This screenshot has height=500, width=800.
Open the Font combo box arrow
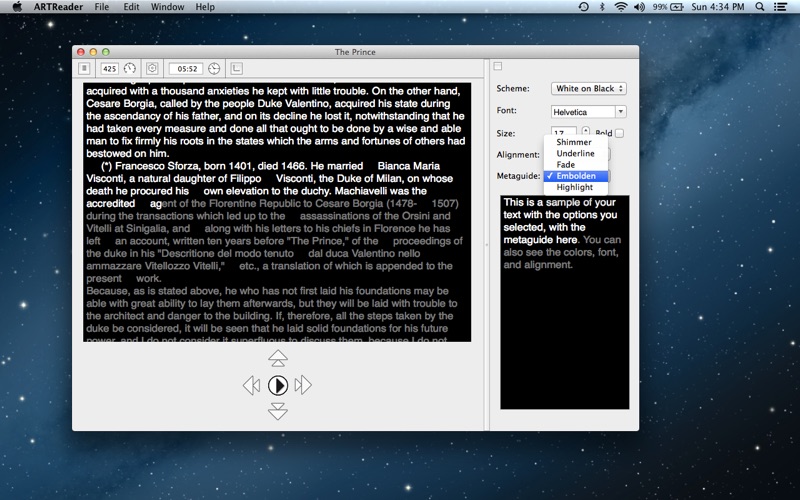(620, 112)
